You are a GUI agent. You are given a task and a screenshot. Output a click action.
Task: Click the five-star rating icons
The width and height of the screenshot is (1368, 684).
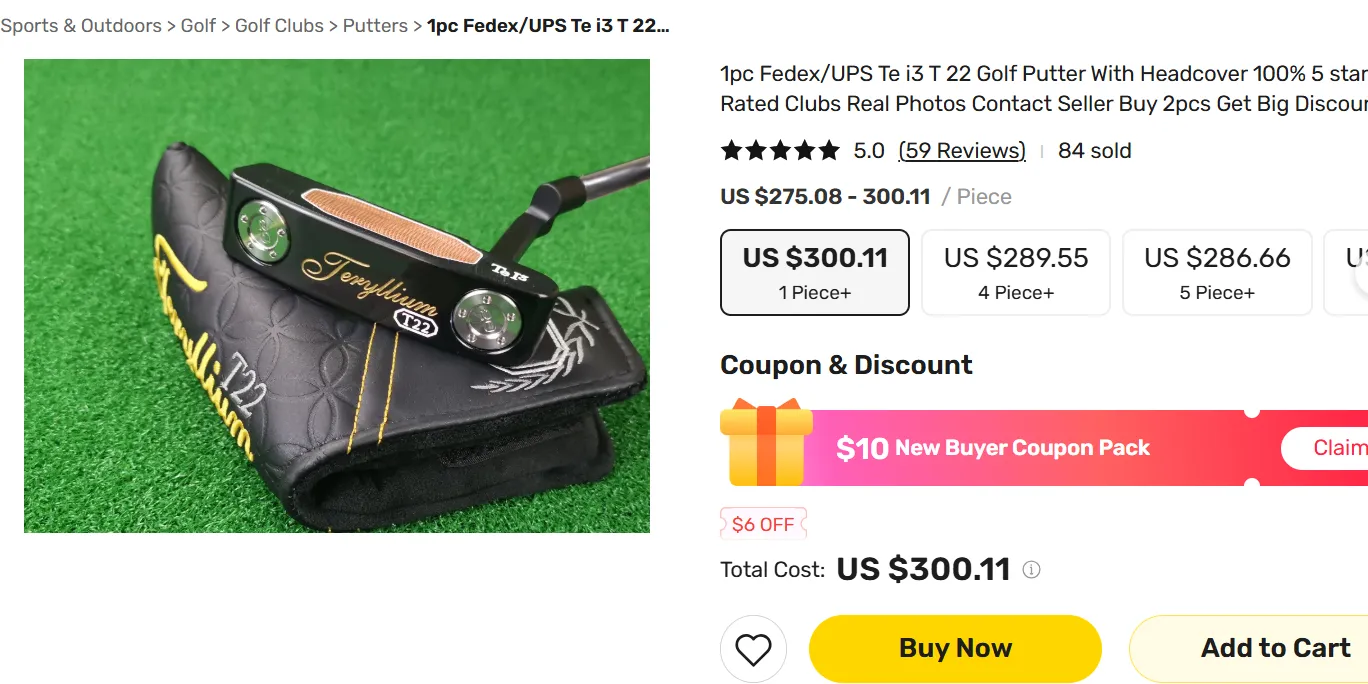(780, 151)
